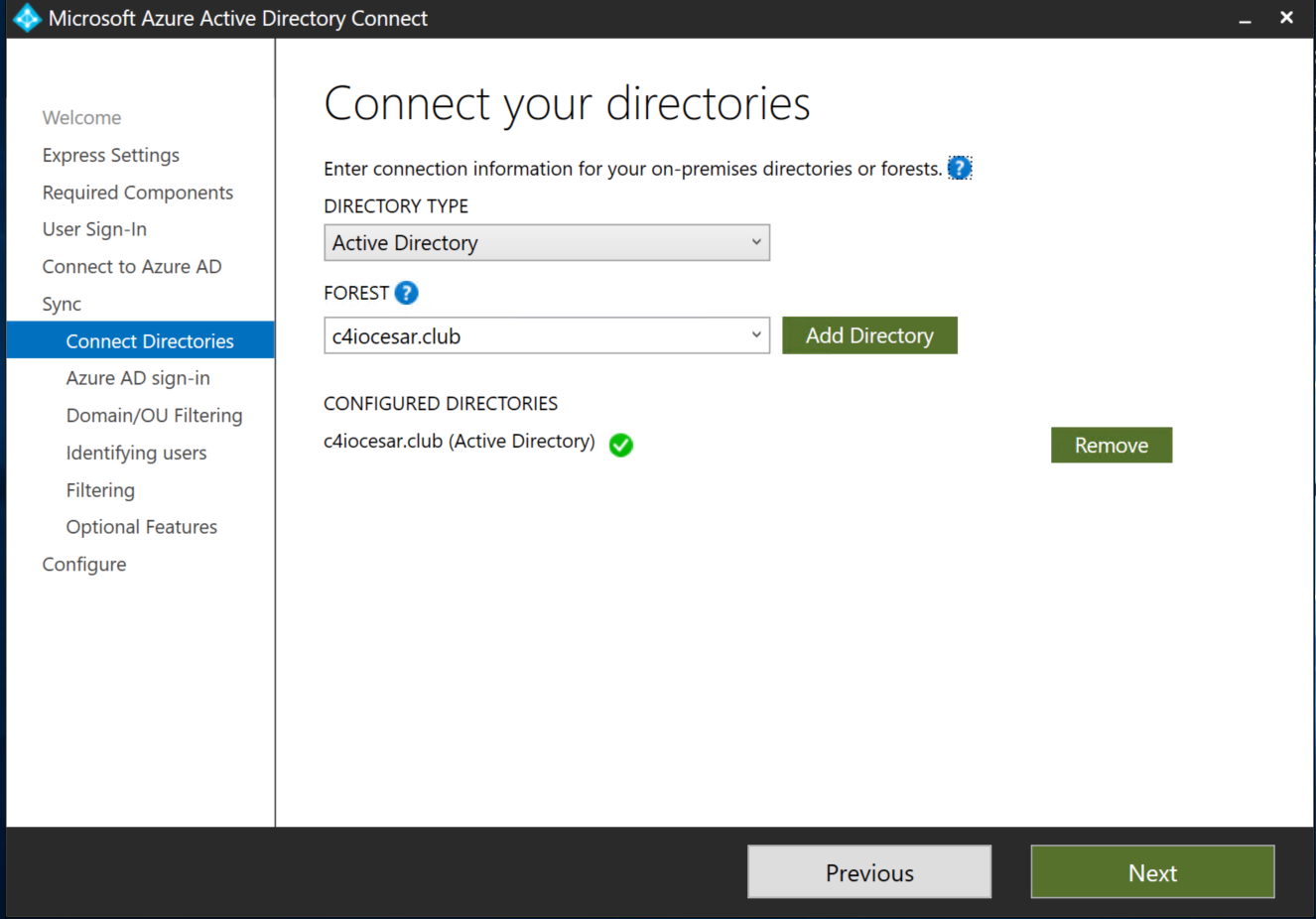1316x919 pixels.
Task: Click the CONFIGURED DIRECTORIES heading
Action: point(441,404)
